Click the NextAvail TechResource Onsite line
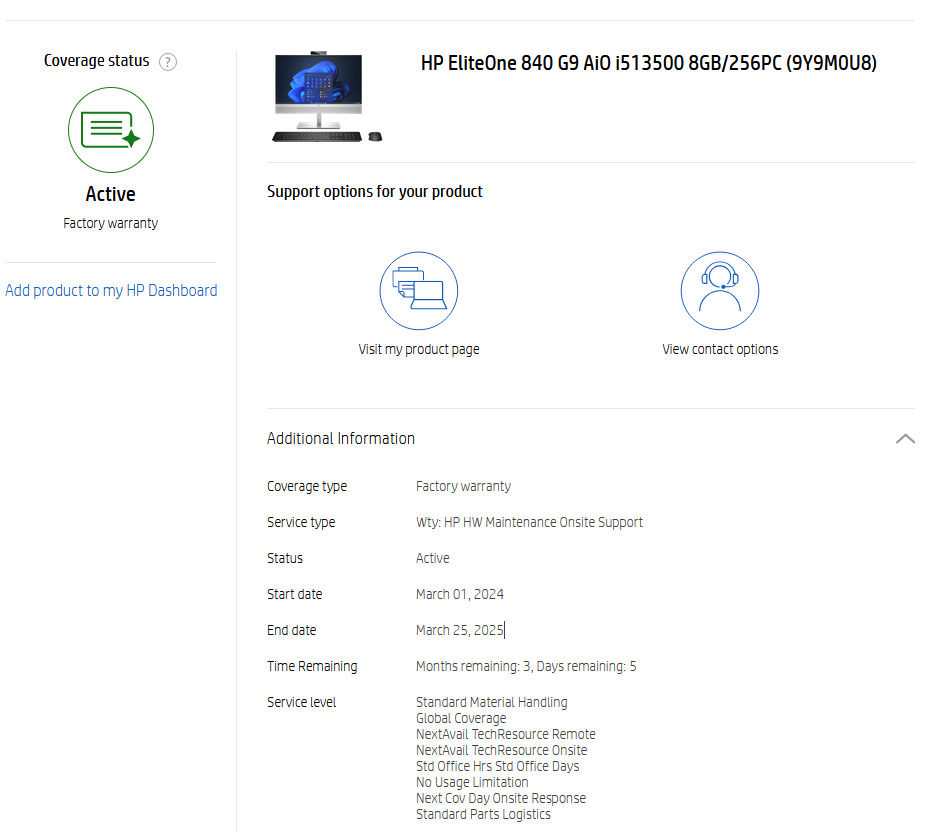 [x=501, y=751]
